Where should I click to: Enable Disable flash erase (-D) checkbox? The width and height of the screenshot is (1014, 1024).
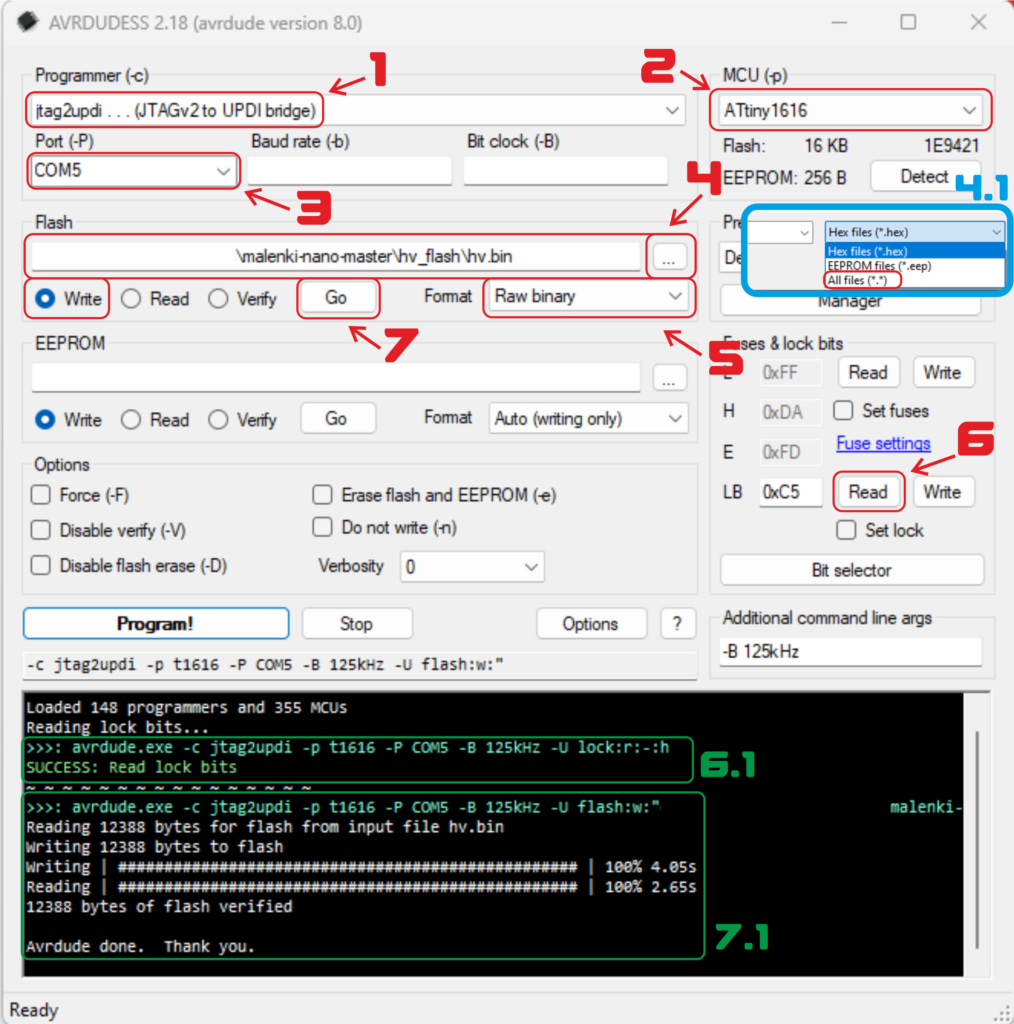pos(129,566)
